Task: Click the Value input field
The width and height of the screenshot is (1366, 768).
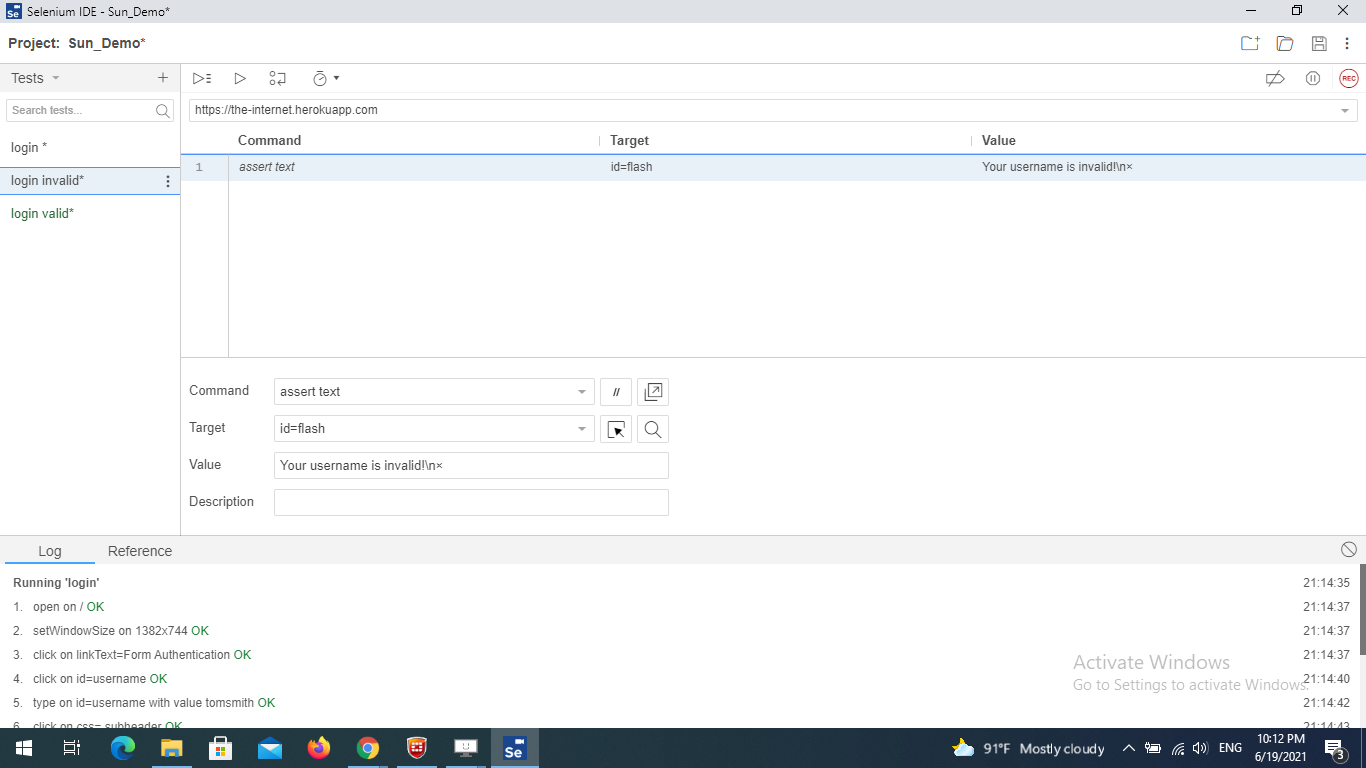Action: coord(471,465)
